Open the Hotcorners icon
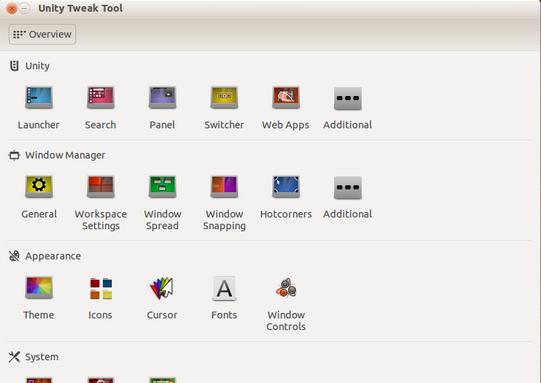541x383 pixels. [x=286, y=187]
